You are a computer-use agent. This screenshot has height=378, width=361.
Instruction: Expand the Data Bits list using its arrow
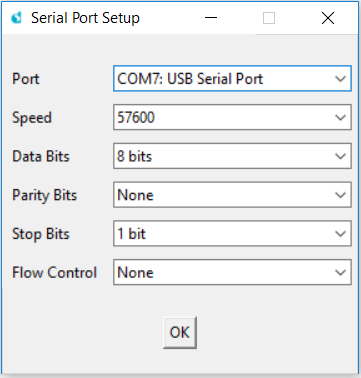(x=340, y=156)
